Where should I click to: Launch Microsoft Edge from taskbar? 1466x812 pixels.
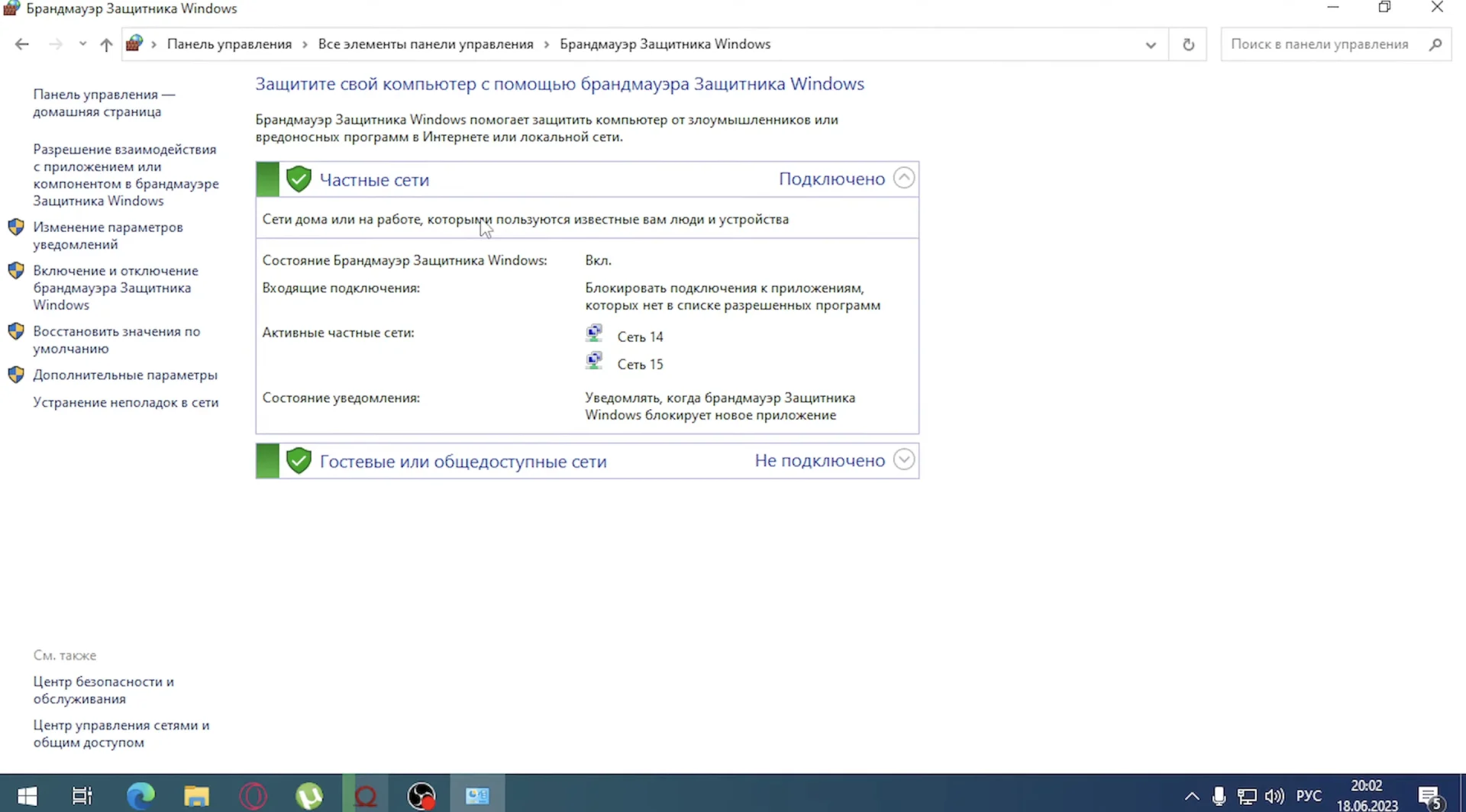[140, 796]
